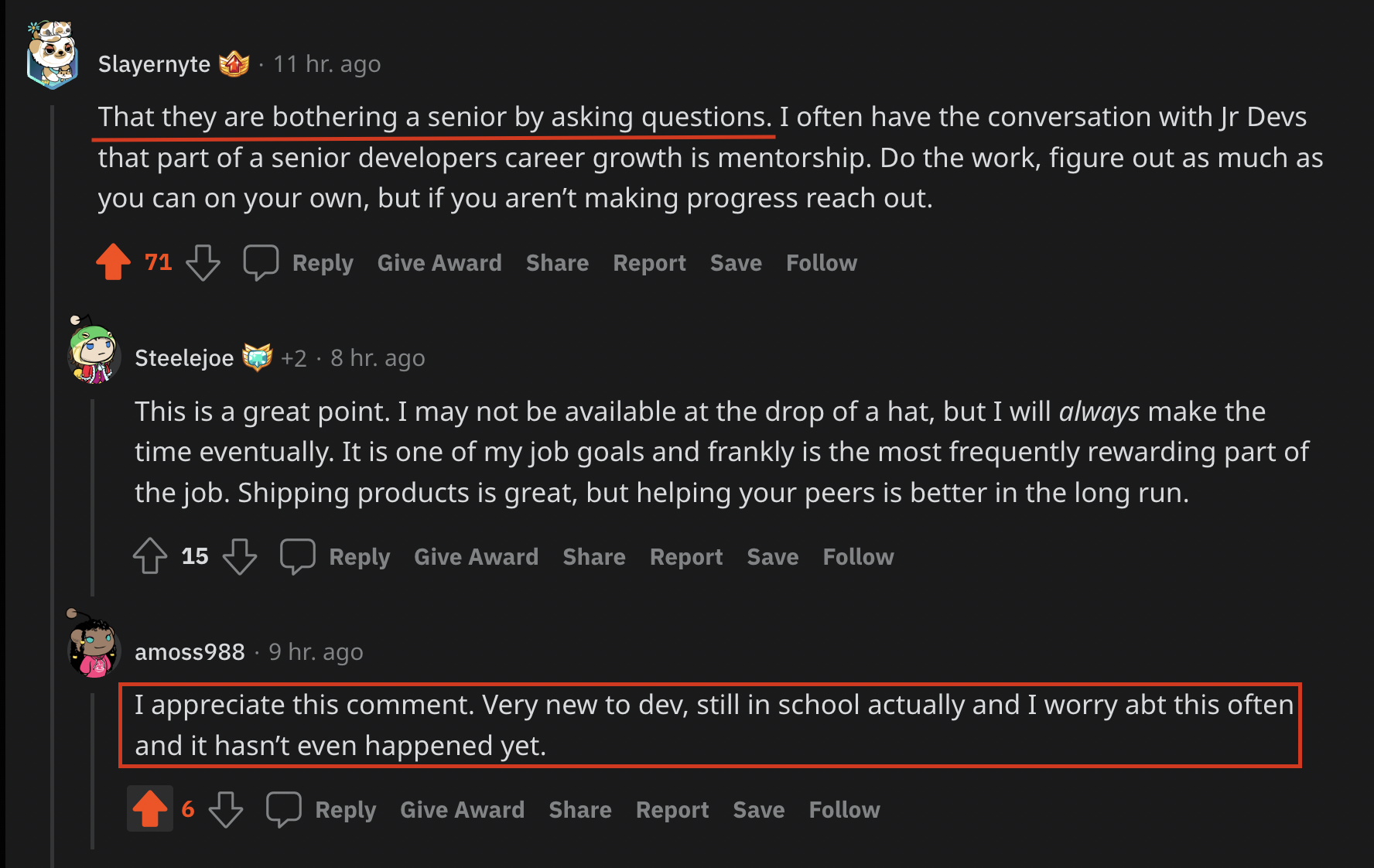Open the Share menu on Steelejoe's comment
This screenshot has width=1374, height=868.
(x=593, y=556)
